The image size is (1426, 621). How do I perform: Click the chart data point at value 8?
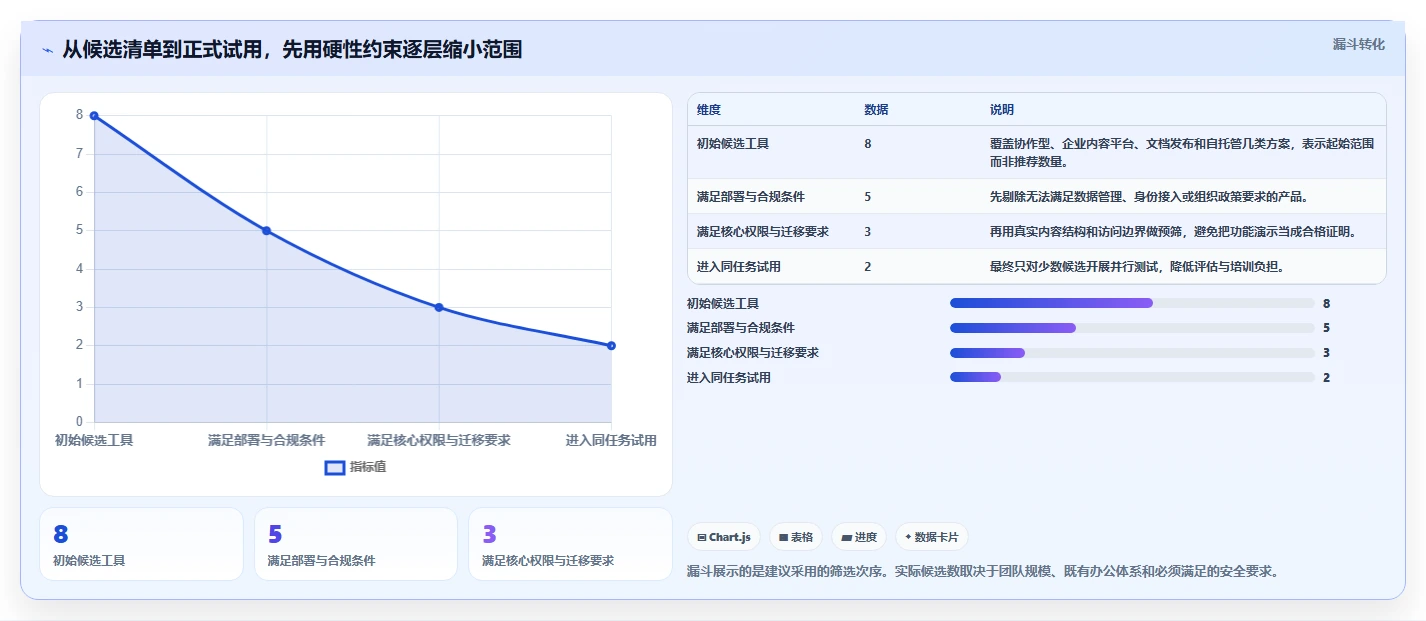tap(94, 116)
